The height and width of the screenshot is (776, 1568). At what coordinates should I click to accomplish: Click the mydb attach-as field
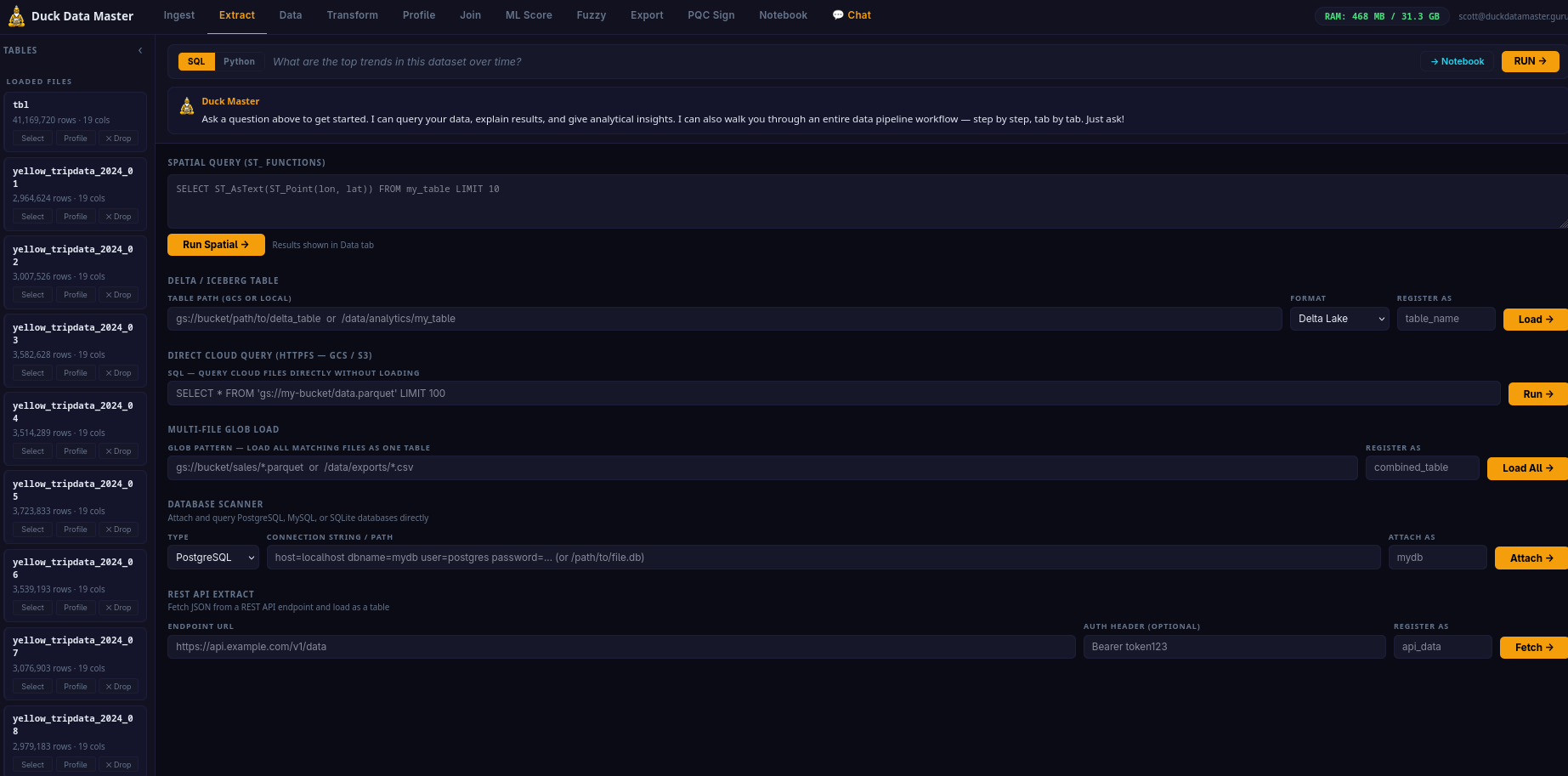click(1437, 558)
